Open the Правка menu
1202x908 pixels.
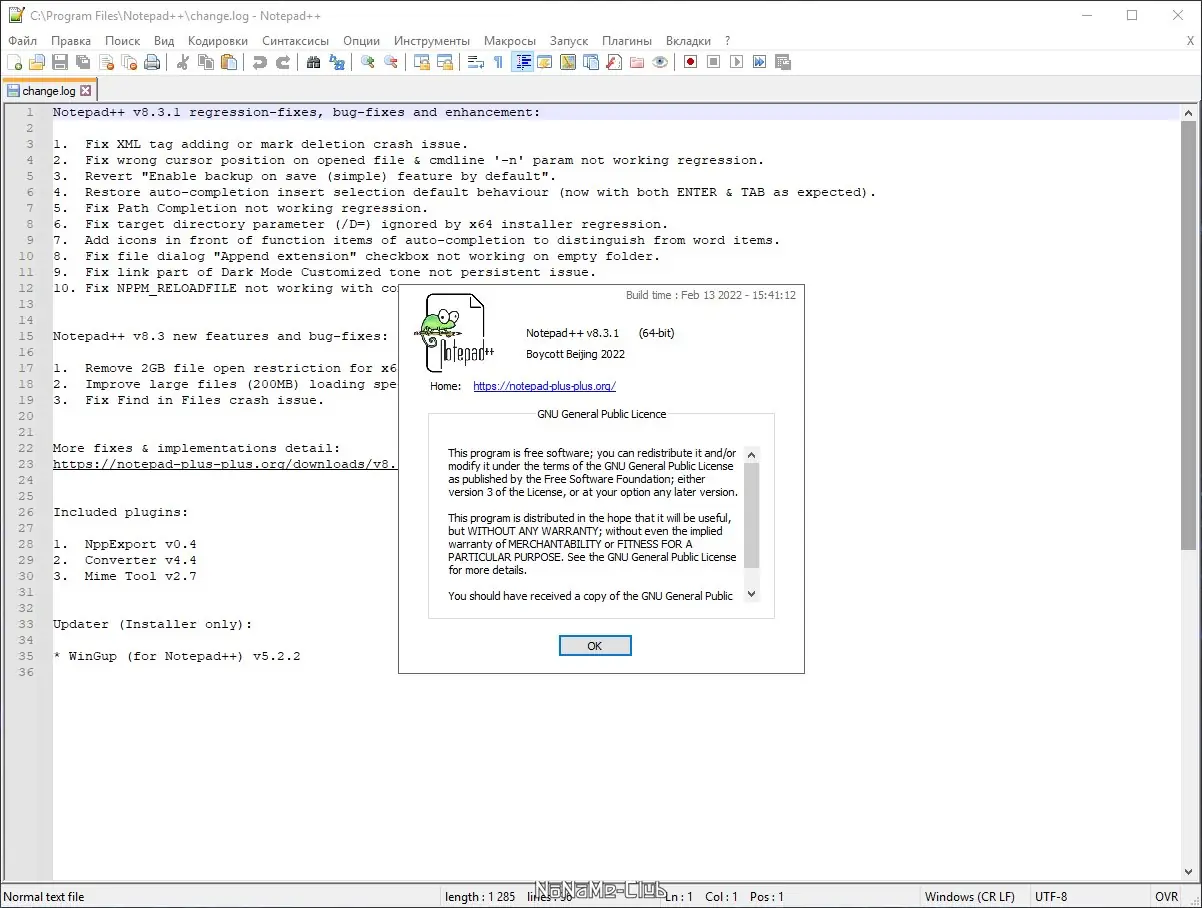(71, 41)
